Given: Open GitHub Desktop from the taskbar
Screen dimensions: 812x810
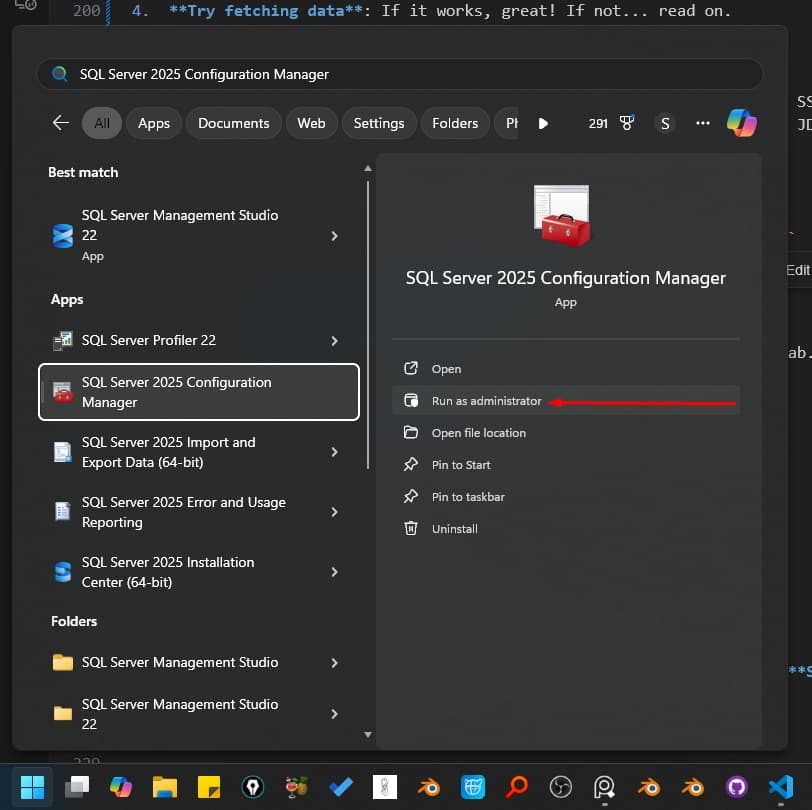Looking at the screenshot, I should click(x=736, y=787).
